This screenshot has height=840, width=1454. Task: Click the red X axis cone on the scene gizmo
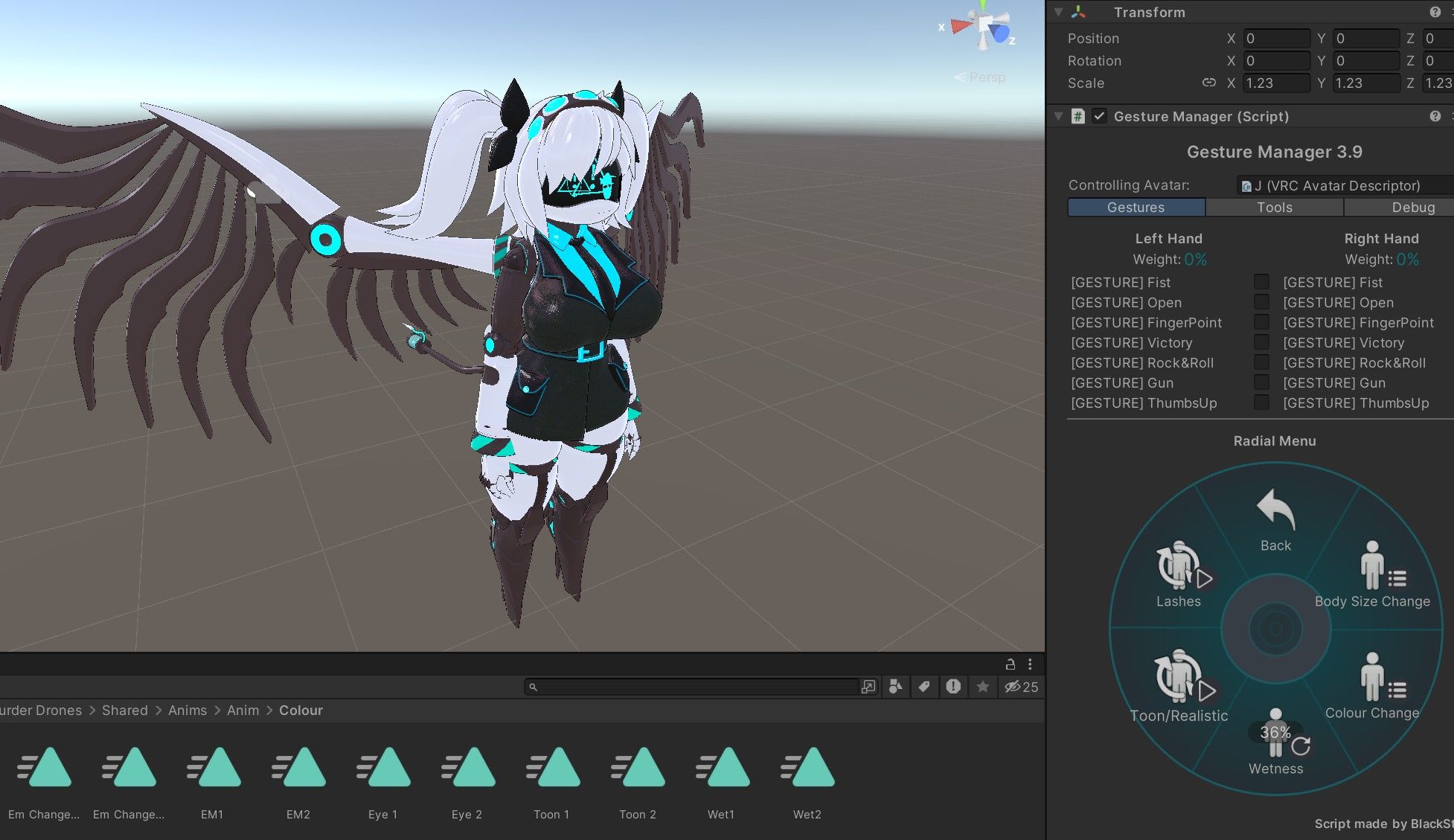(961, 27)
